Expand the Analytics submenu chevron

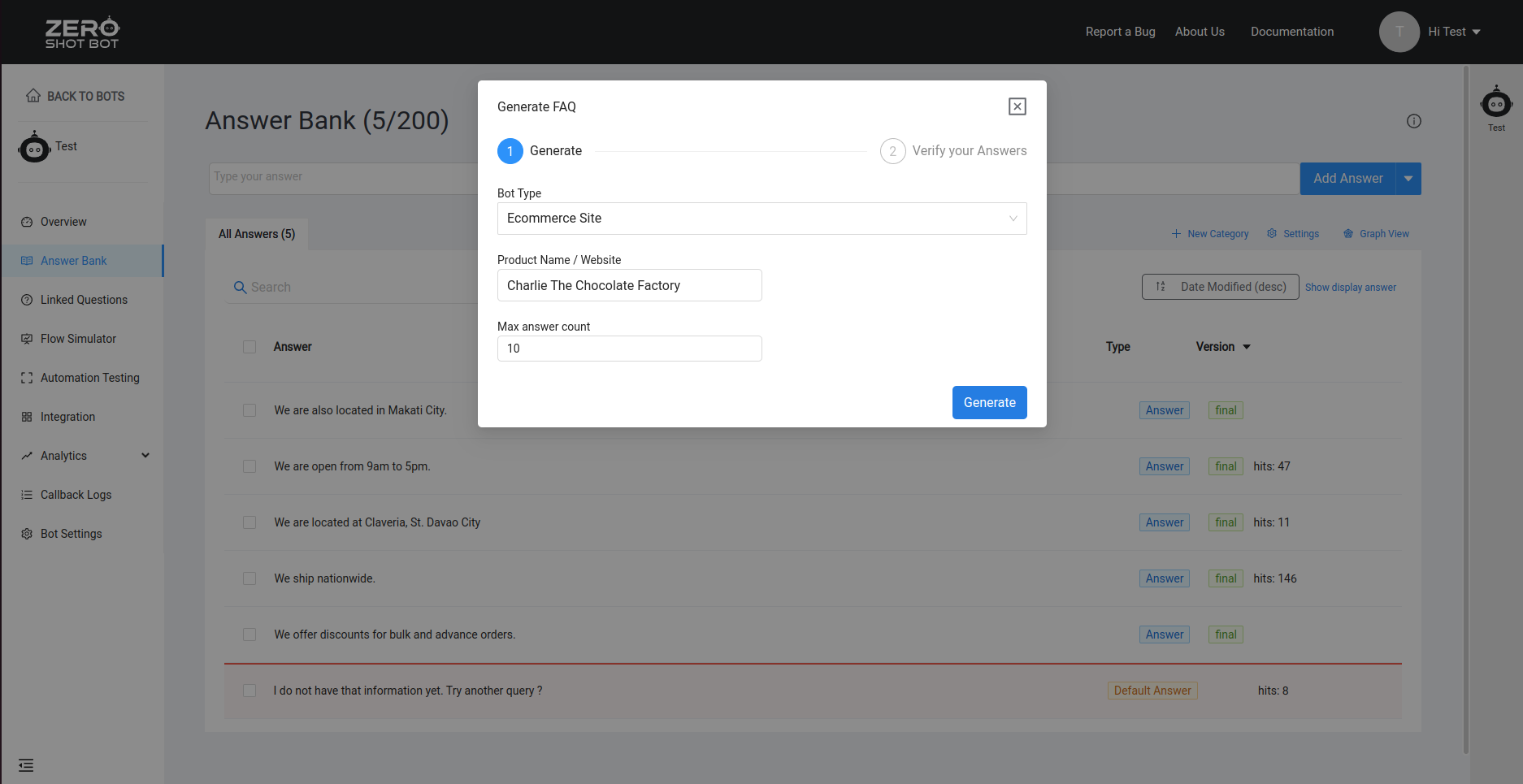pyautogui.click(x=145, y=456)
